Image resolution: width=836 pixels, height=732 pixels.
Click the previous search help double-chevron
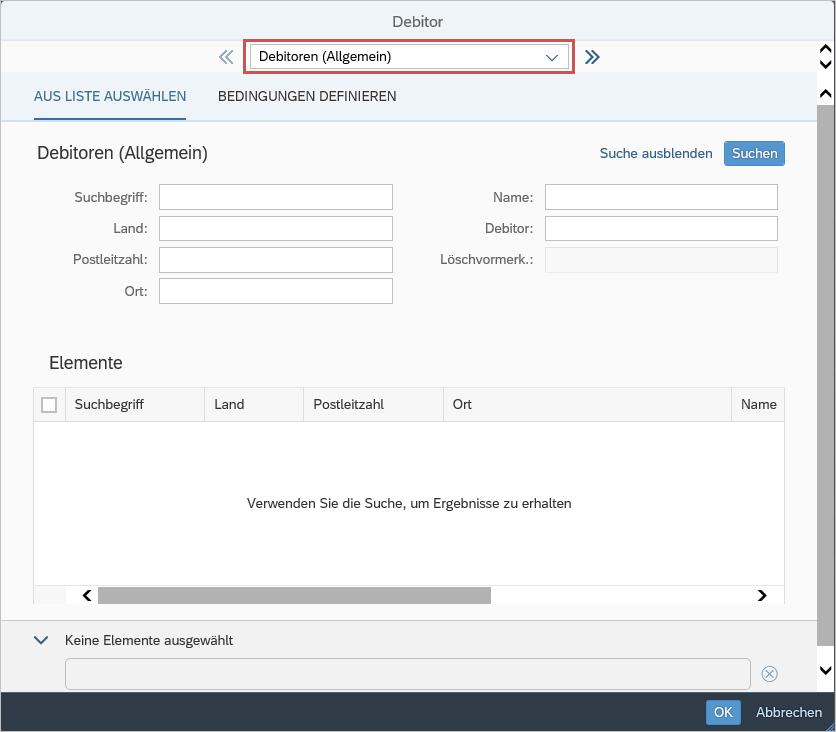tap(226, 57)
